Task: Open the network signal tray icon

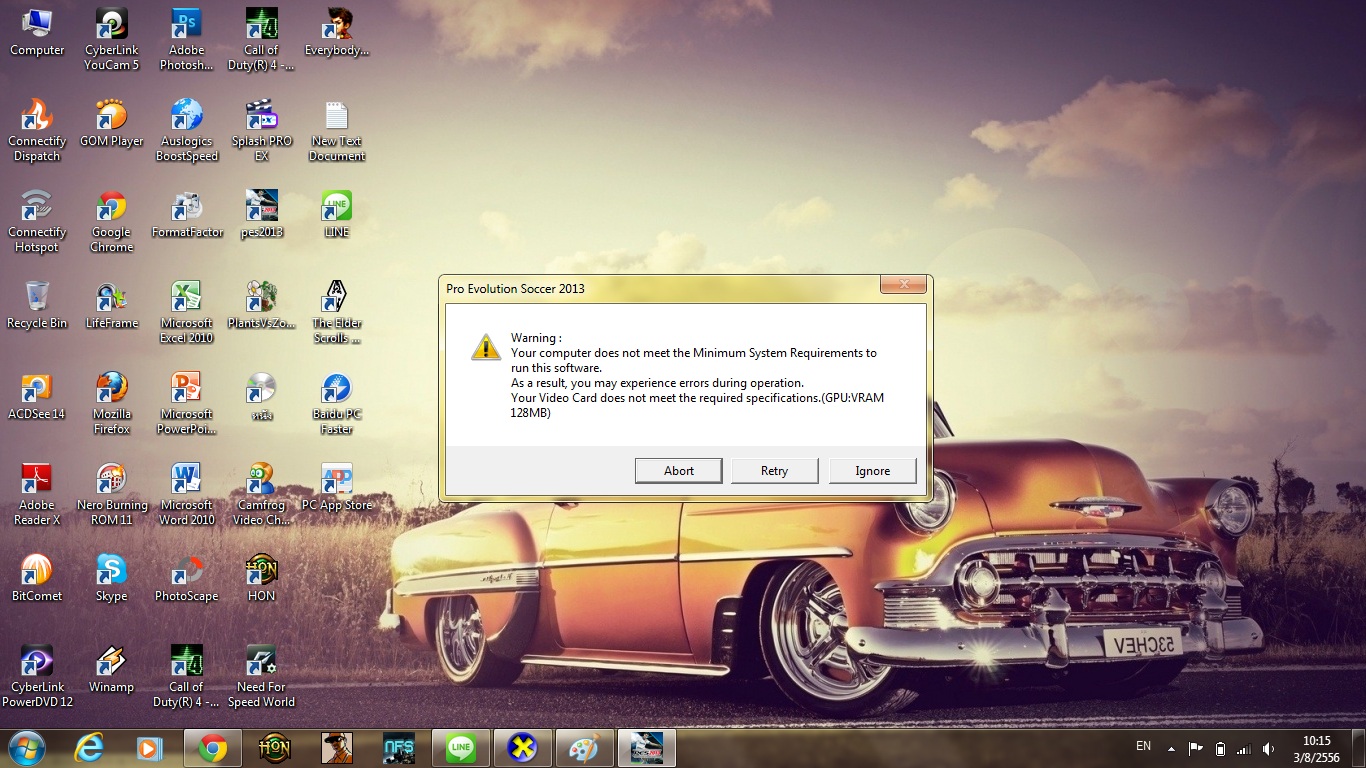Action: (1244, 748)
